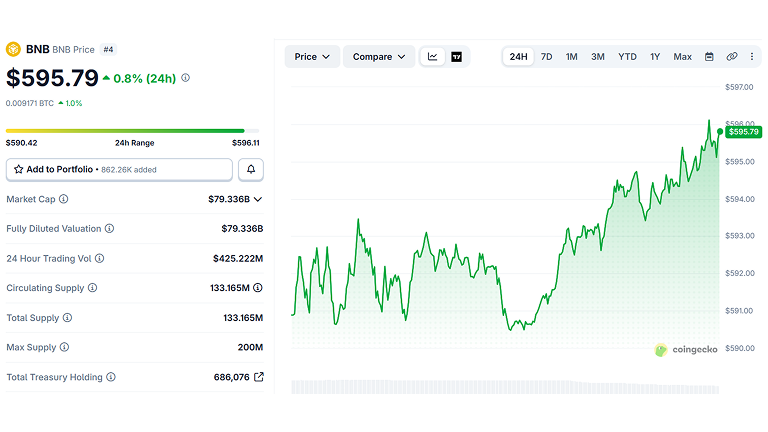The width and height of the screenshot is (768, 432).
Task: Click the 24h Range progress bar
Action: [x=132, y=131]
